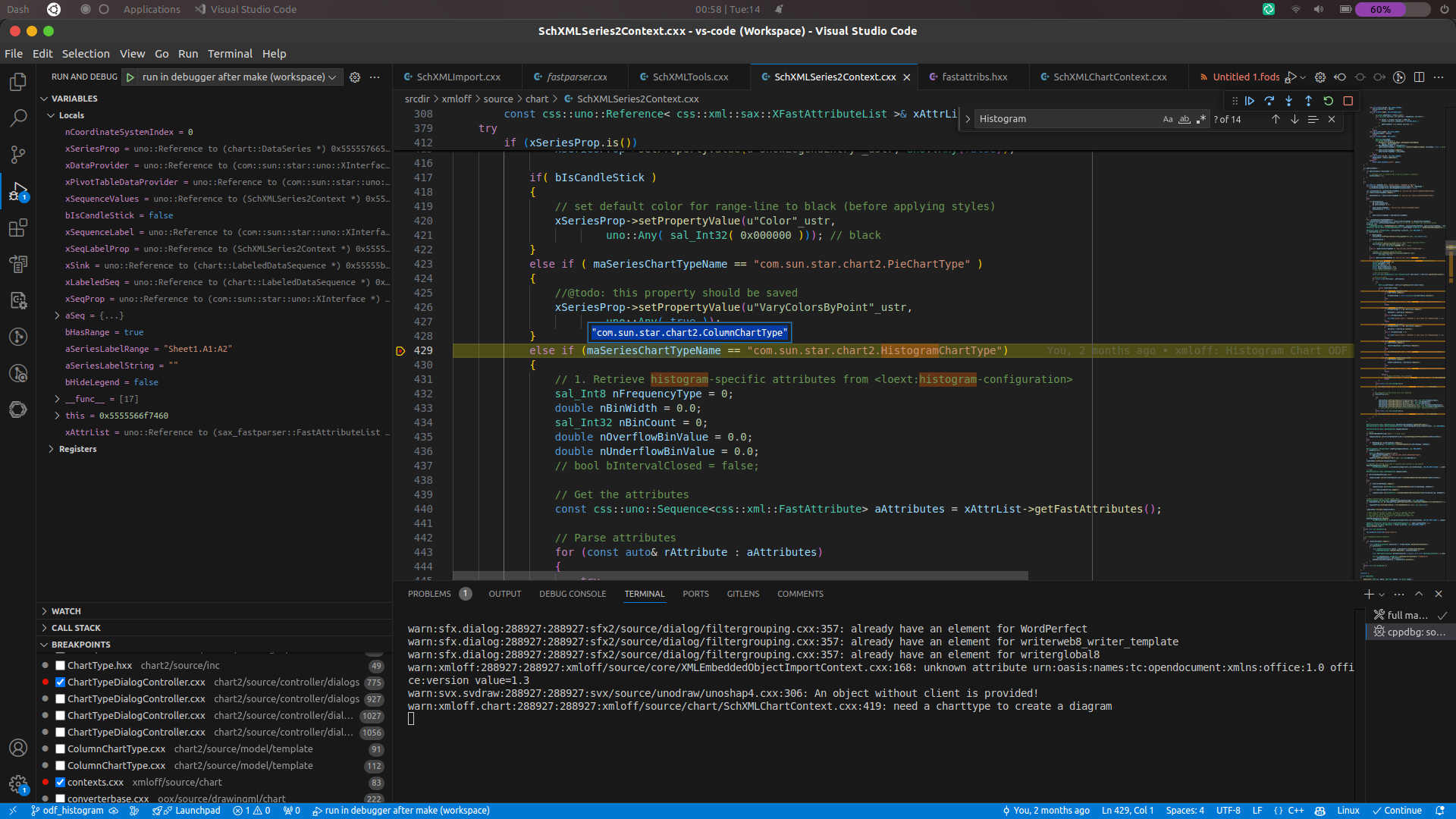1456x819 pixels.
Task: Click Step Over in the debug toolbar
Action: [x=1269, y=101]
